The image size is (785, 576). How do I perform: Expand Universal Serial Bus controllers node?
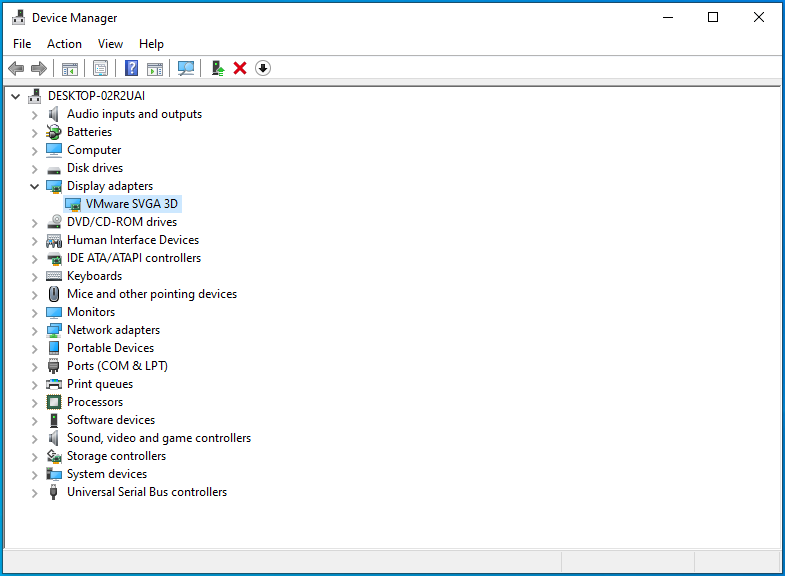35,492
